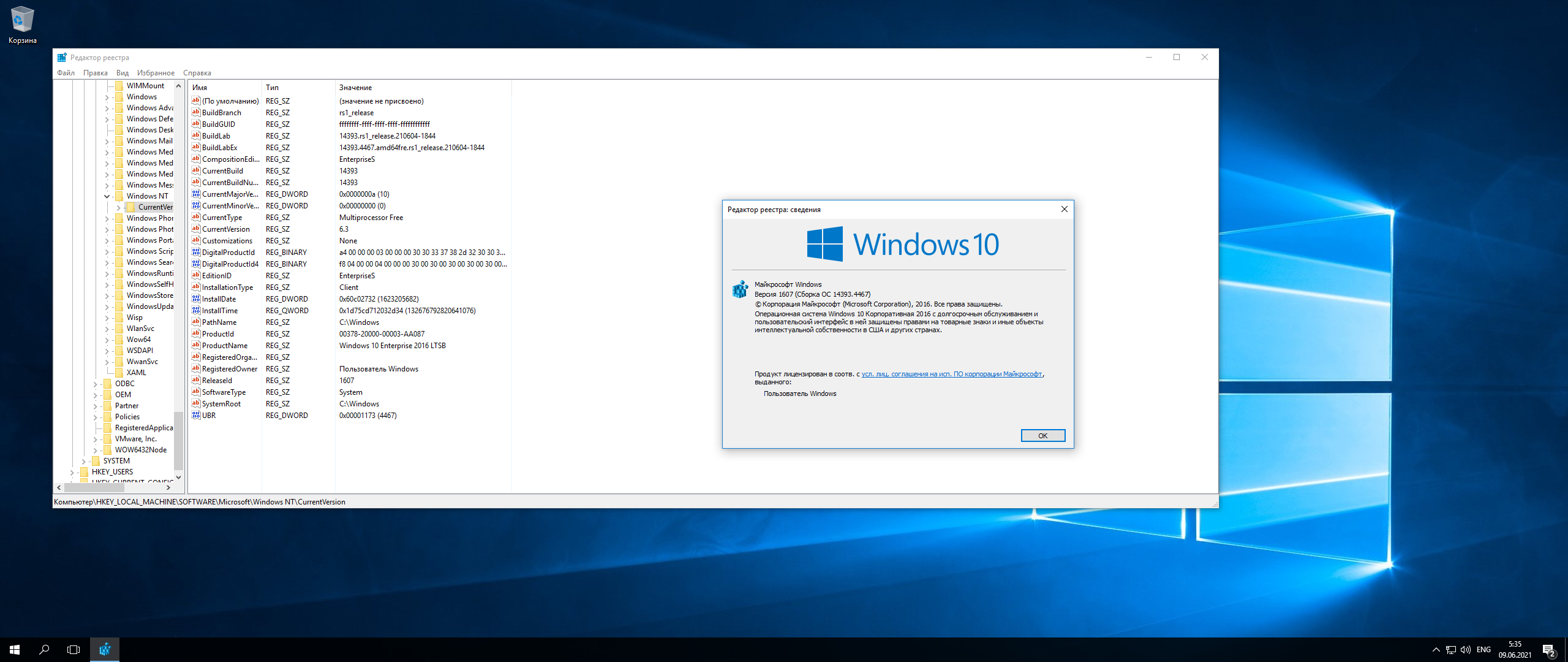
Task: Open the Action Center notifications icon
Action: tap(1549, 650)
